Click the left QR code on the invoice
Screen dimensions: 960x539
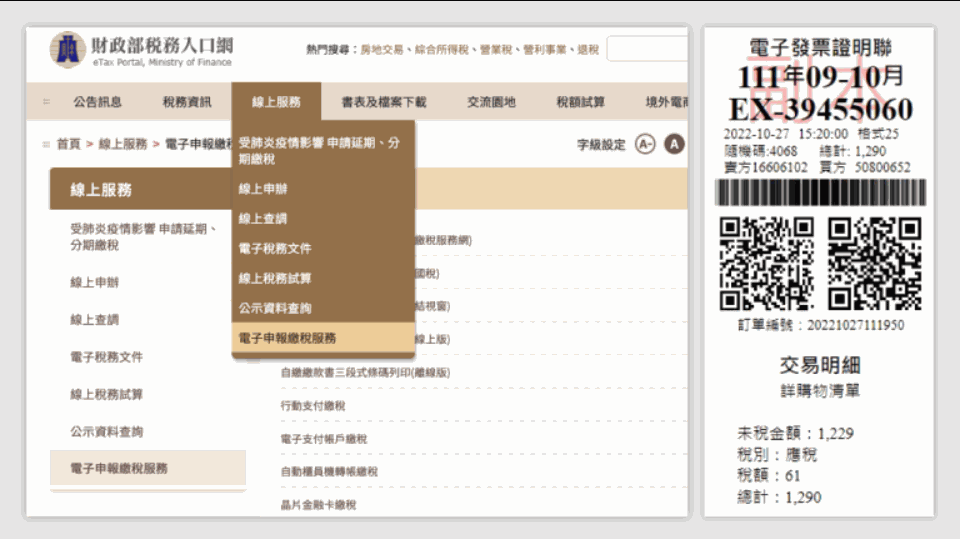[x=766, y=264]
